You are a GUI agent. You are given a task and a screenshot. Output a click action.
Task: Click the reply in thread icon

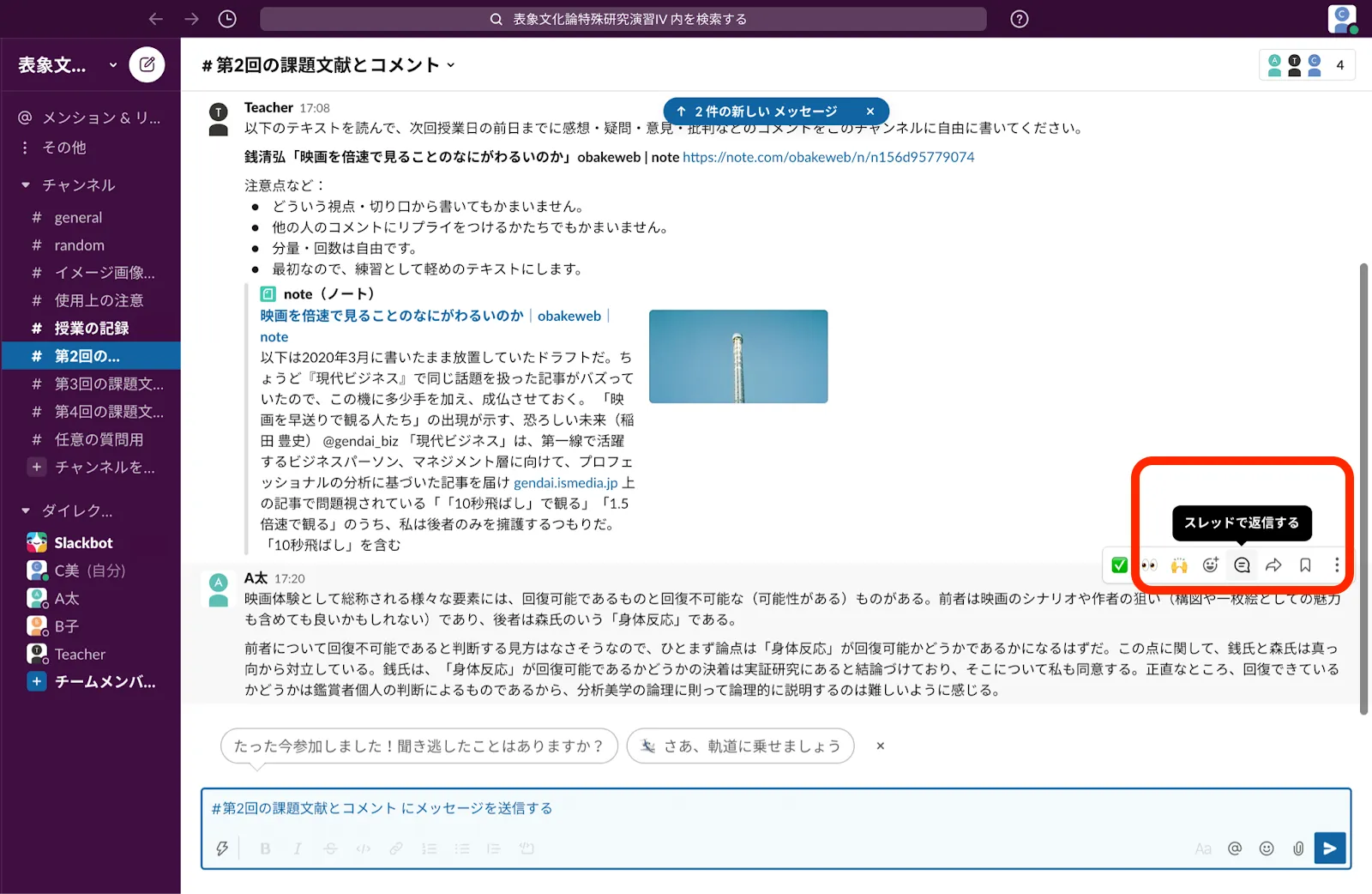point(1242,565)
